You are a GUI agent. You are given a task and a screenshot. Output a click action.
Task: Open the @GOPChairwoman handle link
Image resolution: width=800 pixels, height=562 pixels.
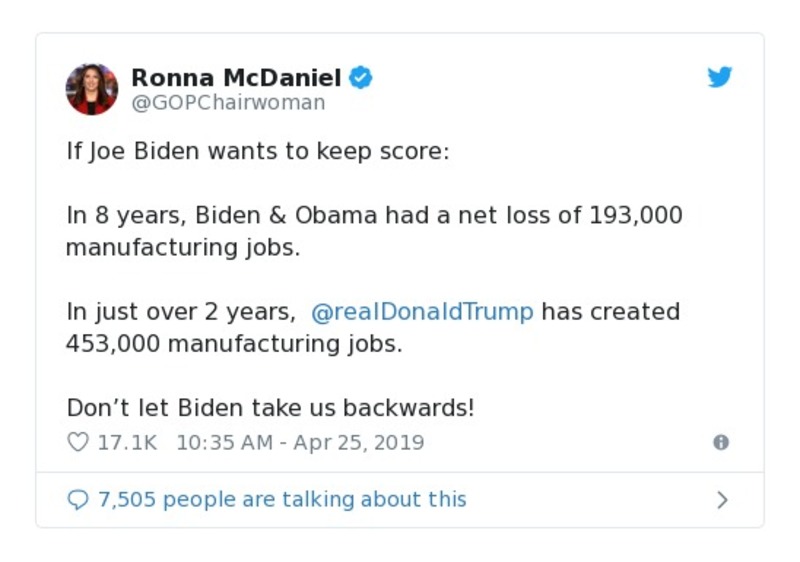(228, 102)
